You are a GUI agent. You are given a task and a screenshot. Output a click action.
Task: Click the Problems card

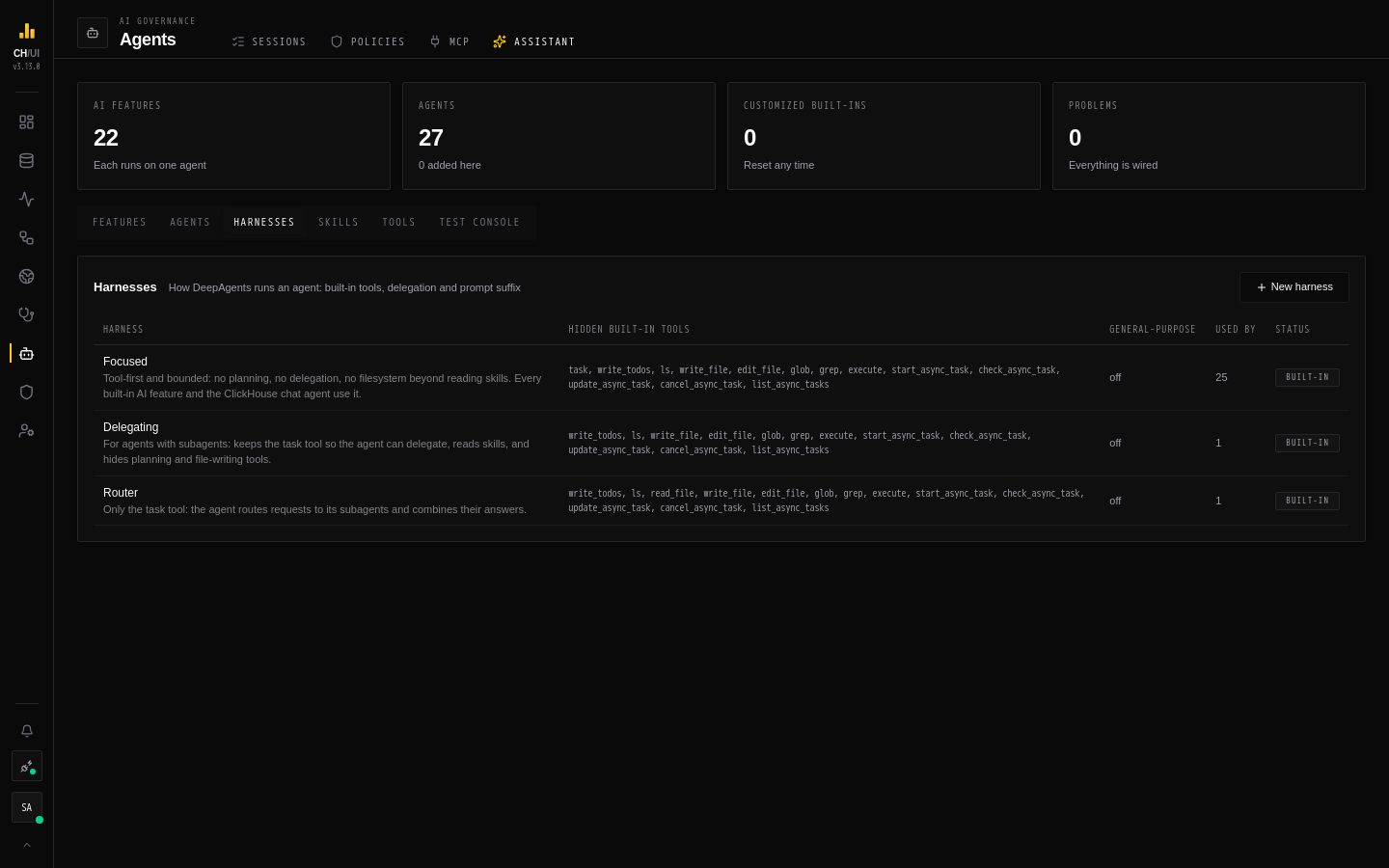(x=1209, y=136)
